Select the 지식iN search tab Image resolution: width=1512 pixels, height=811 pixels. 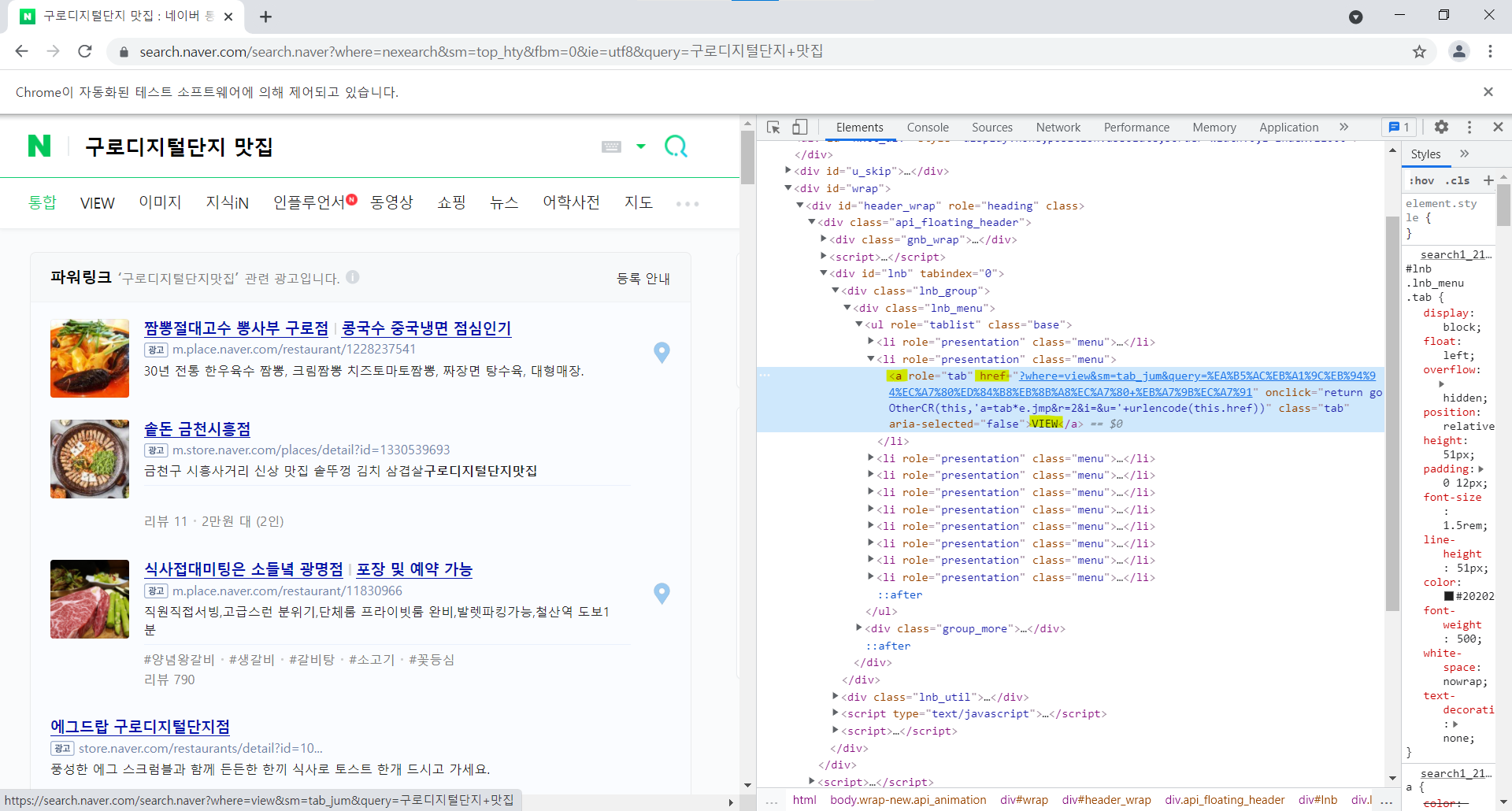click(228, 202)
